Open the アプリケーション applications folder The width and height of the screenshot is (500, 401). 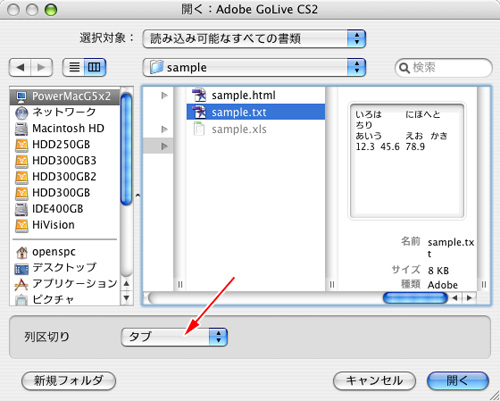(66, 284)
